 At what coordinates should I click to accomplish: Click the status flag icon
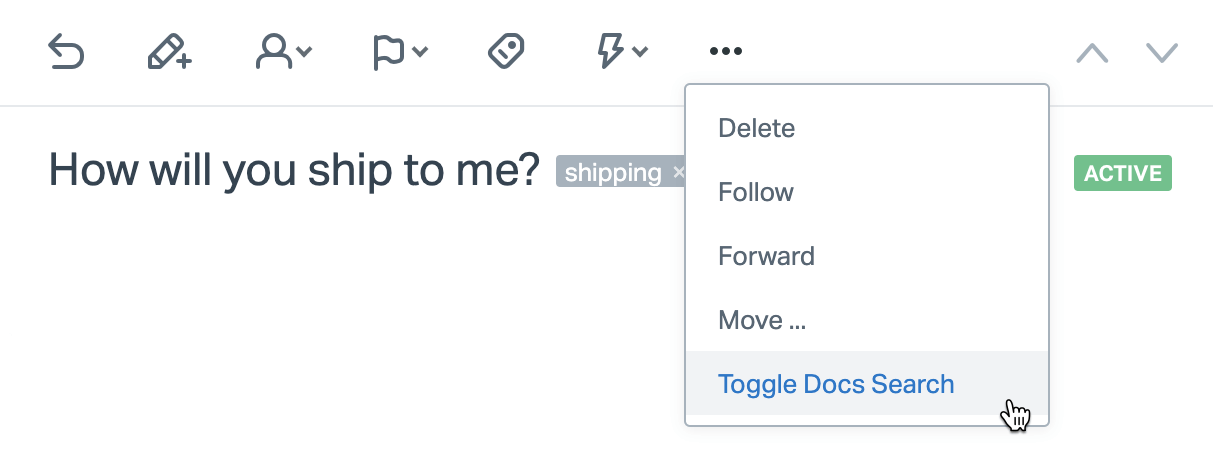[x=388, y=52]
